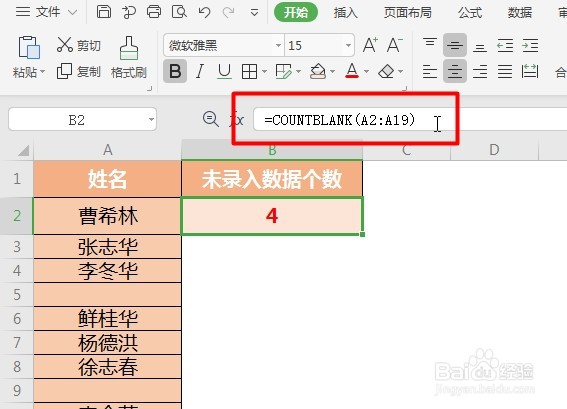Click the distributed alignment icon

tap(530, 71)
